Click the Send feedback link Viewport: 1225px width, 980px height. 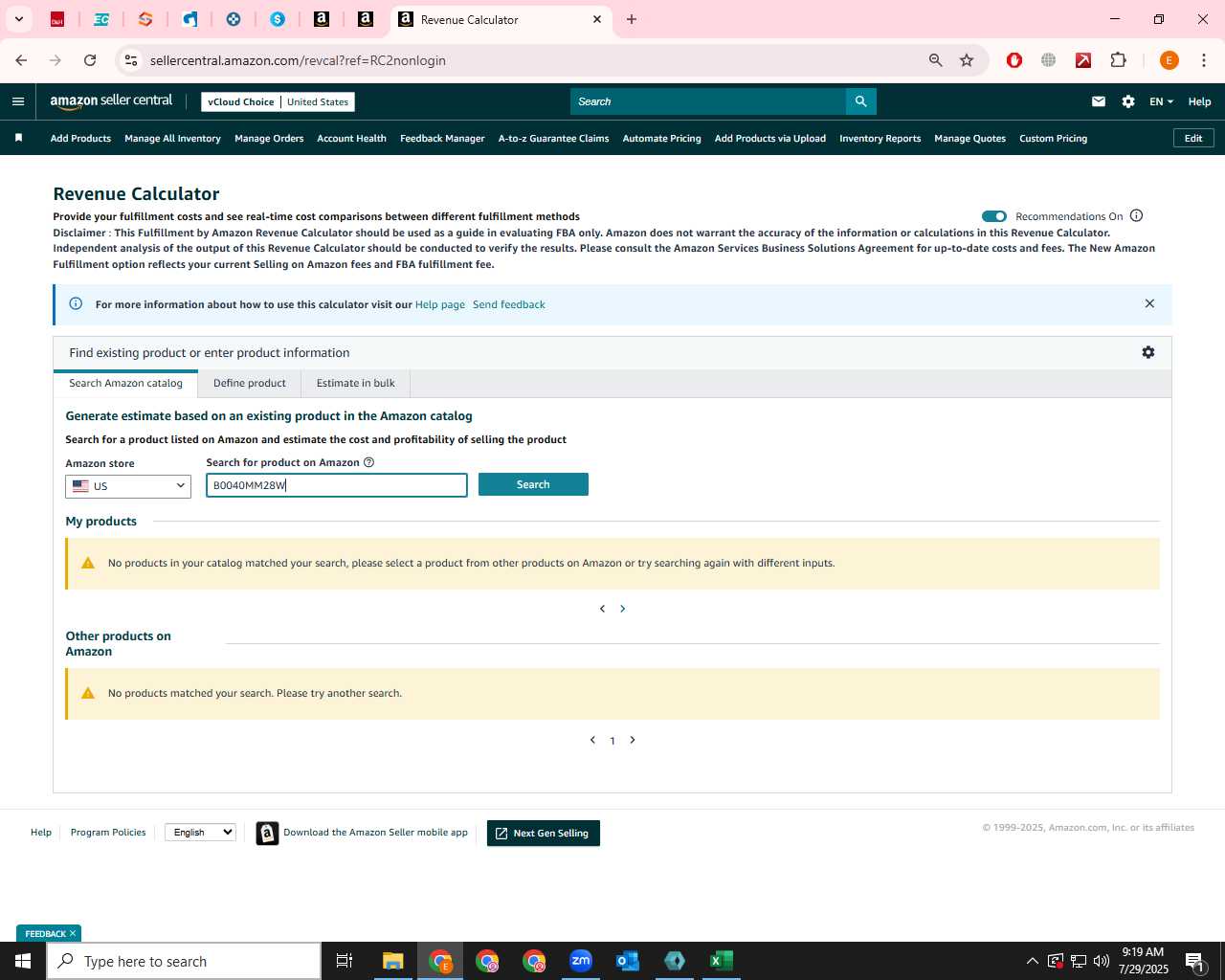[509, 304]
